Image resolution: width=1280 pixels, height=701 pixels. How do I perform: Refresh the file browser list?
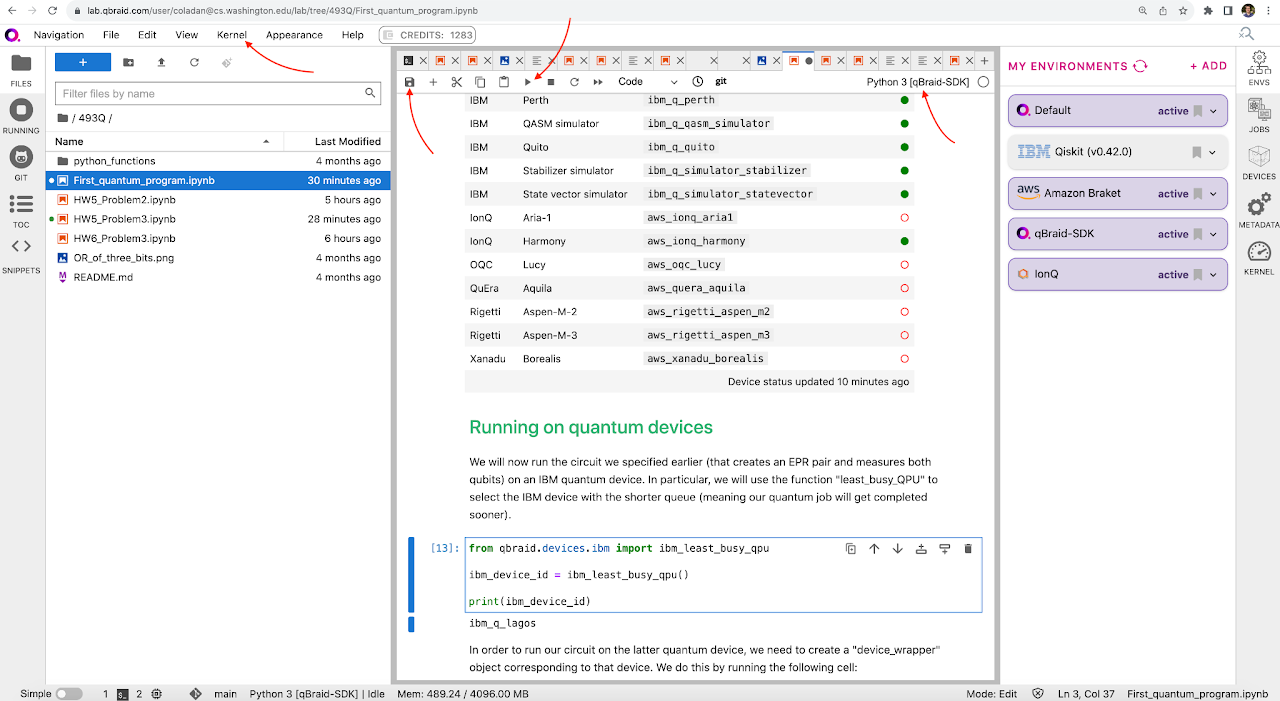[194, 62]
